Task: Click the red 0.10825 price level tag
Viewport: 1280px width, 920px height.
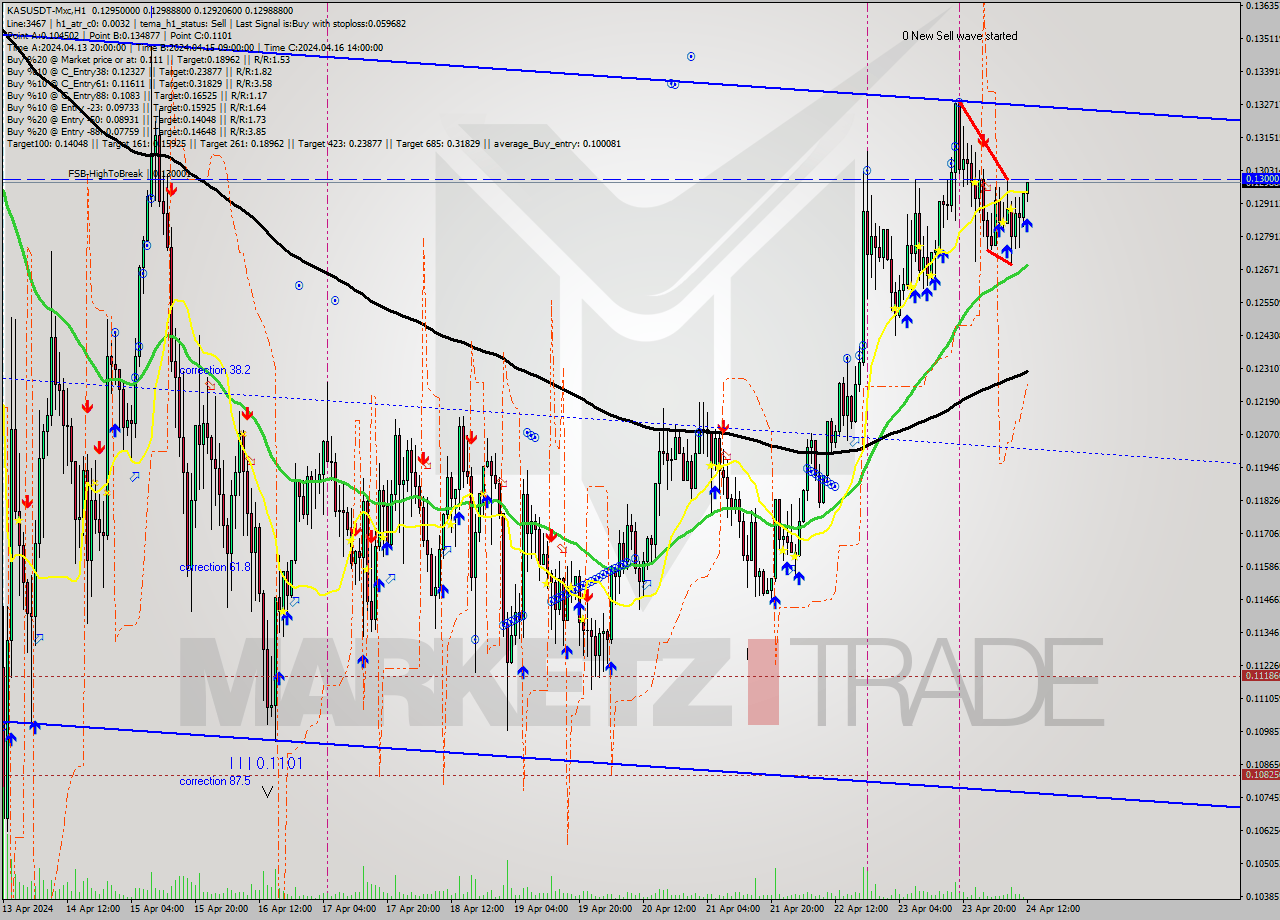Action: (1259, 774)
